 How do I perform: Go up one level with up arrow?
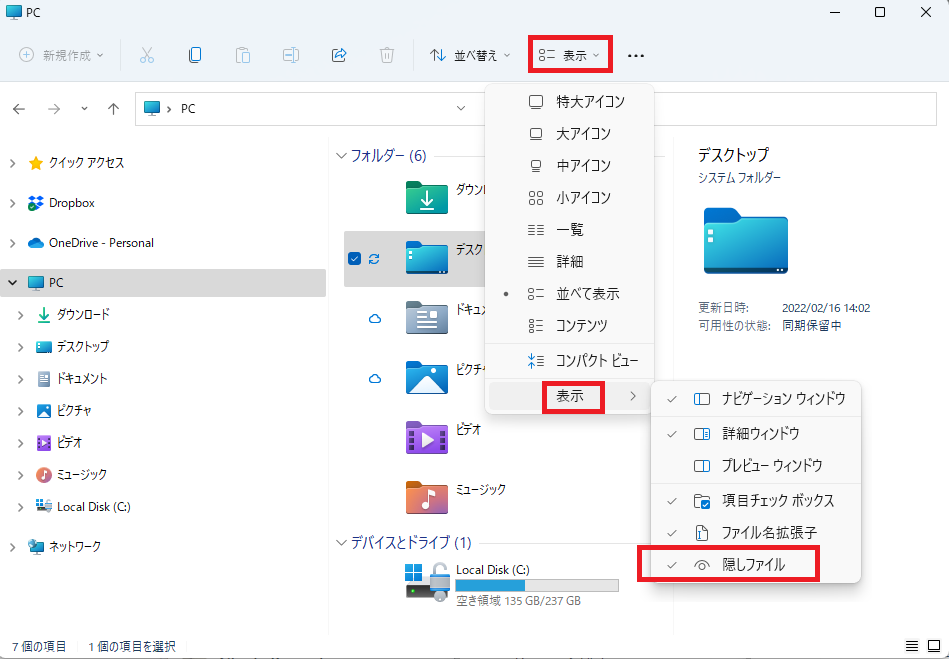113,109
